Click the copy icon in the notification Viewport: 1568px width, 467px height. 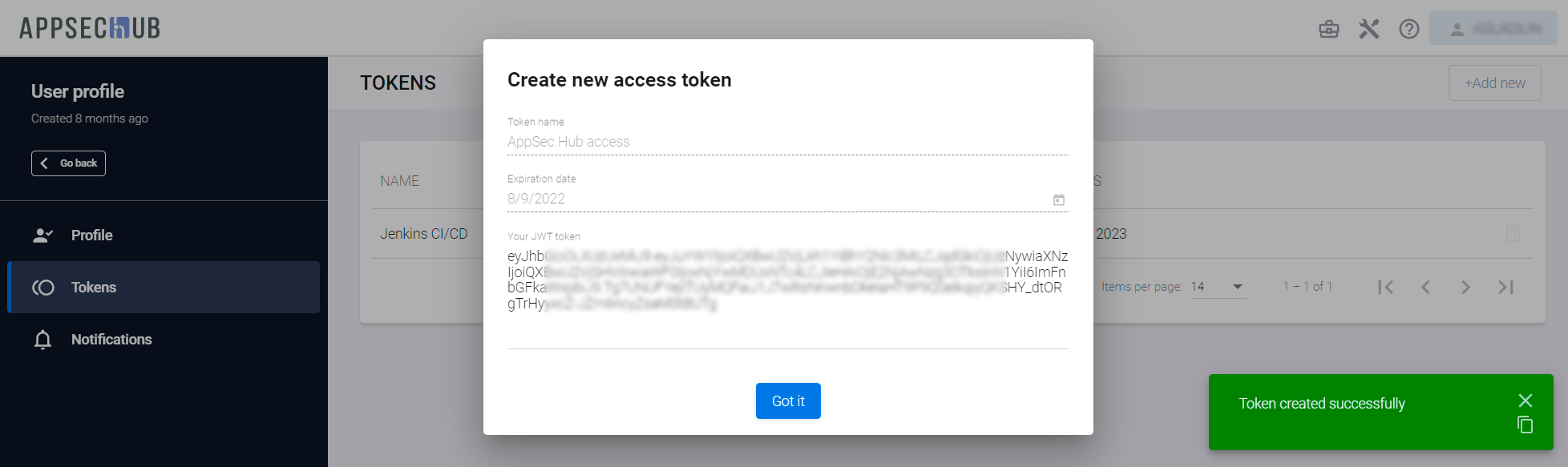click(x=1526, y=425)
